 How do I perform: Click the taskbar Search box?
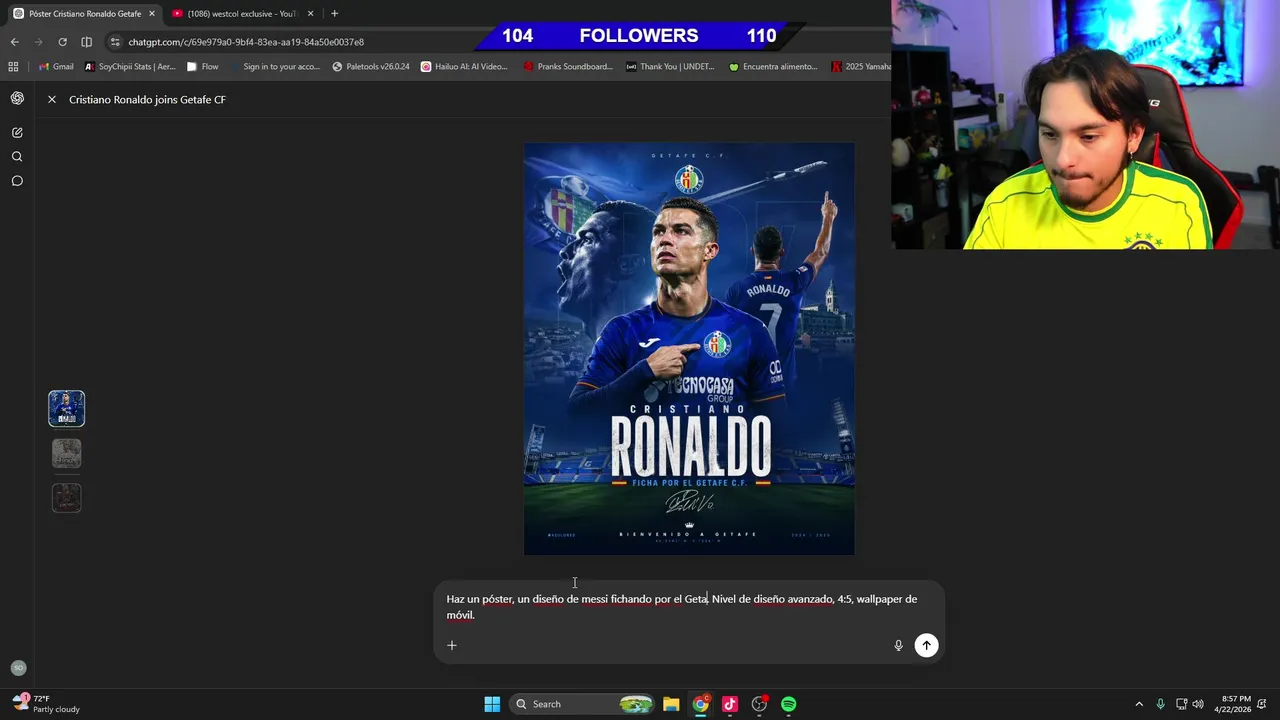[x=583, y=704]
